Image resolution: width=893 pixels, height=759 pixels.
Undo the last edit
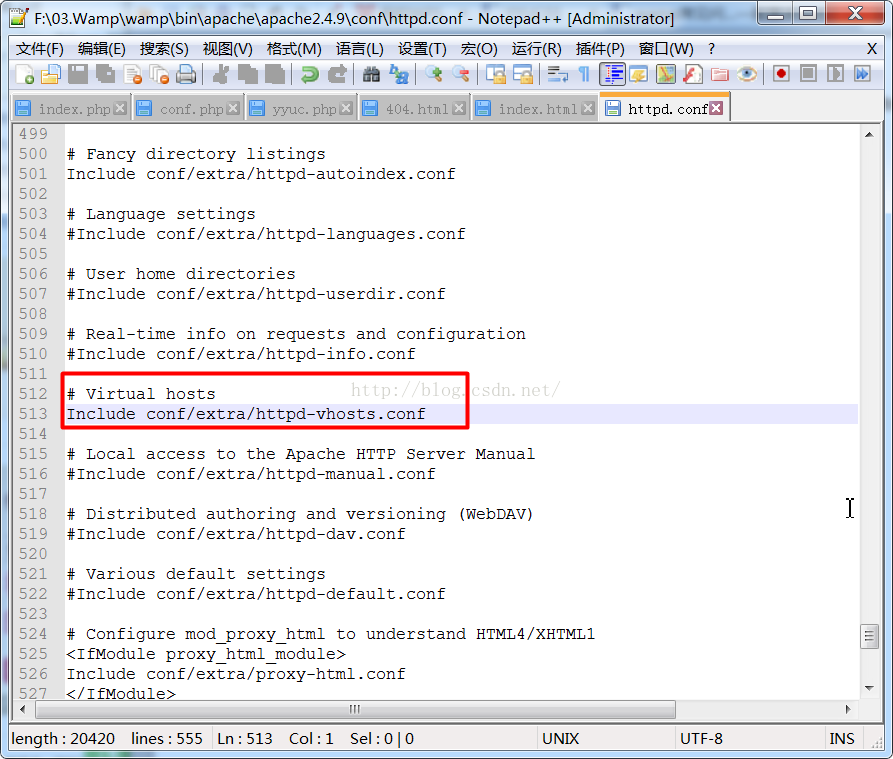[x=309, y=75]
